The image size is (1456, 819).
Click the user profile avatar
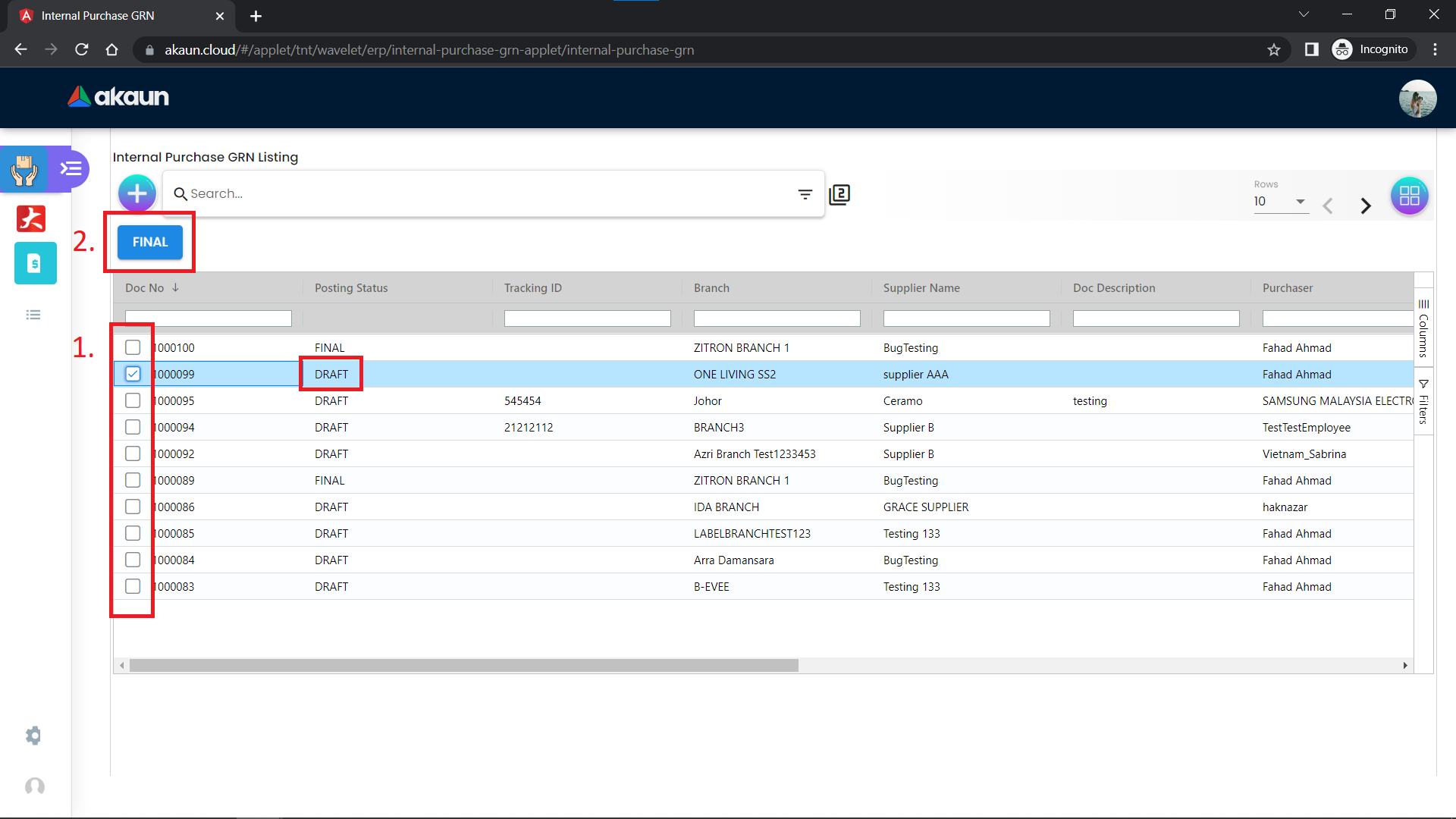[1417, 99]
